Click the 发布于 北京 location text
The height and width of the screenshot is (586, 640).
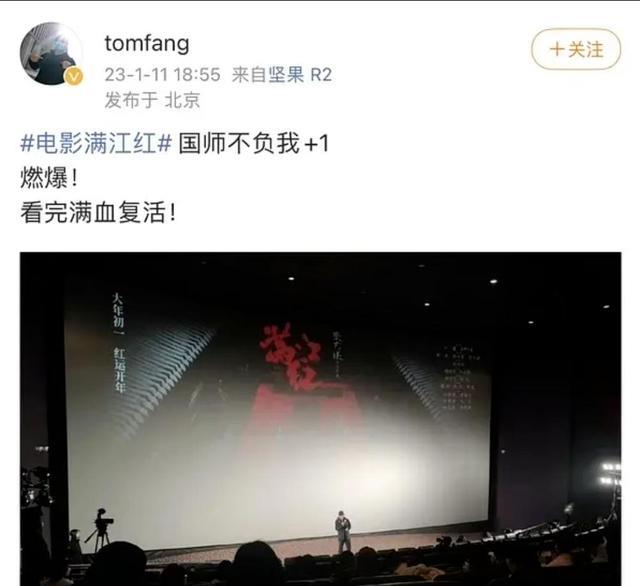(x=152, y=100)
